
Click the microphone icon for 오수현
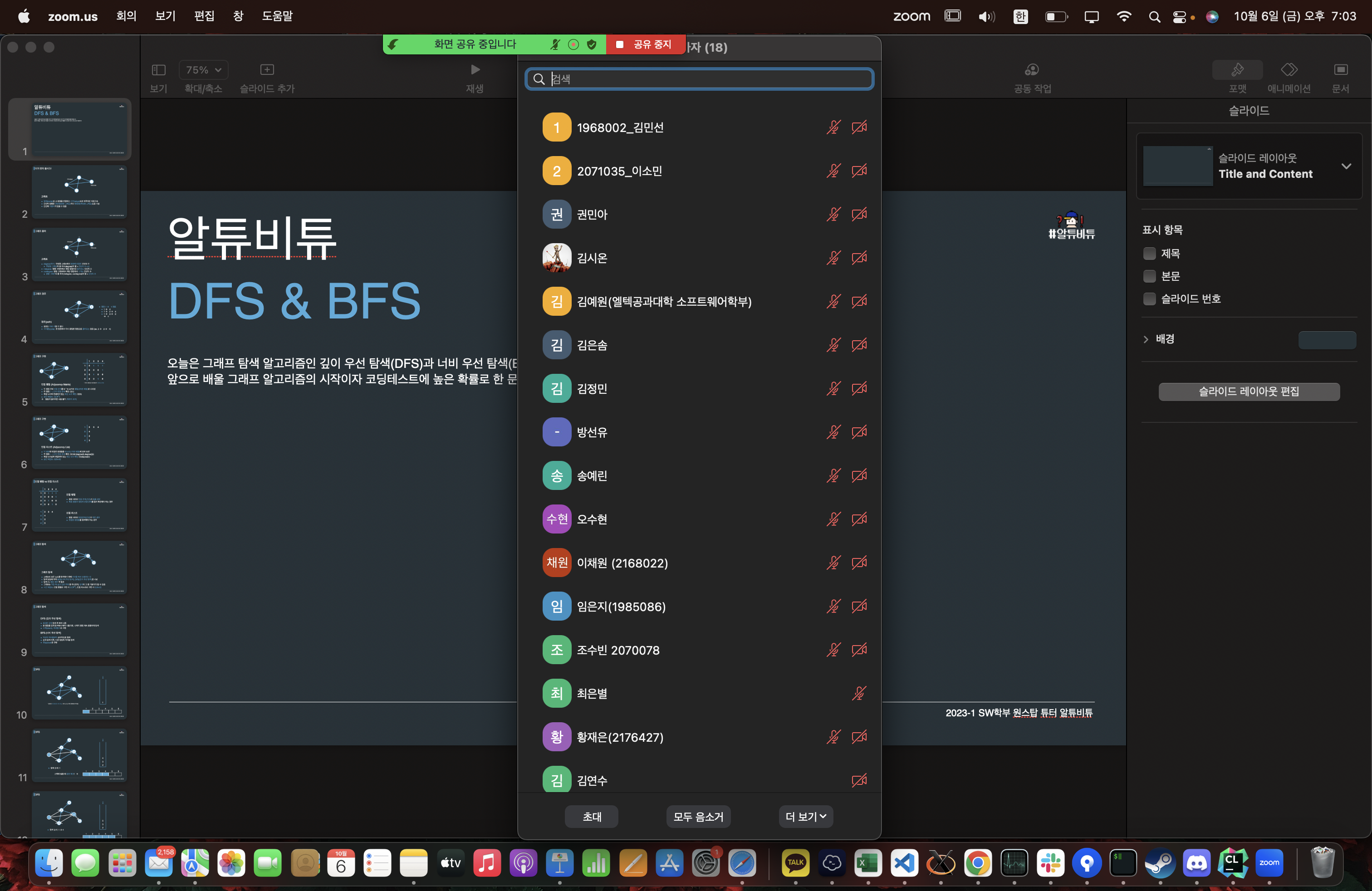tap(833, 519)
